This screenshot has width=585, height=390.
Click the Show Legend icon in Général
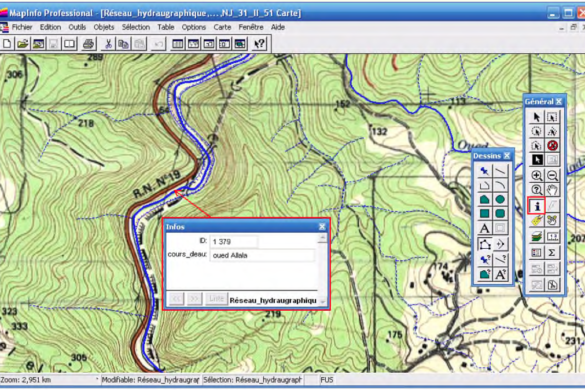(x=536, y=253)
